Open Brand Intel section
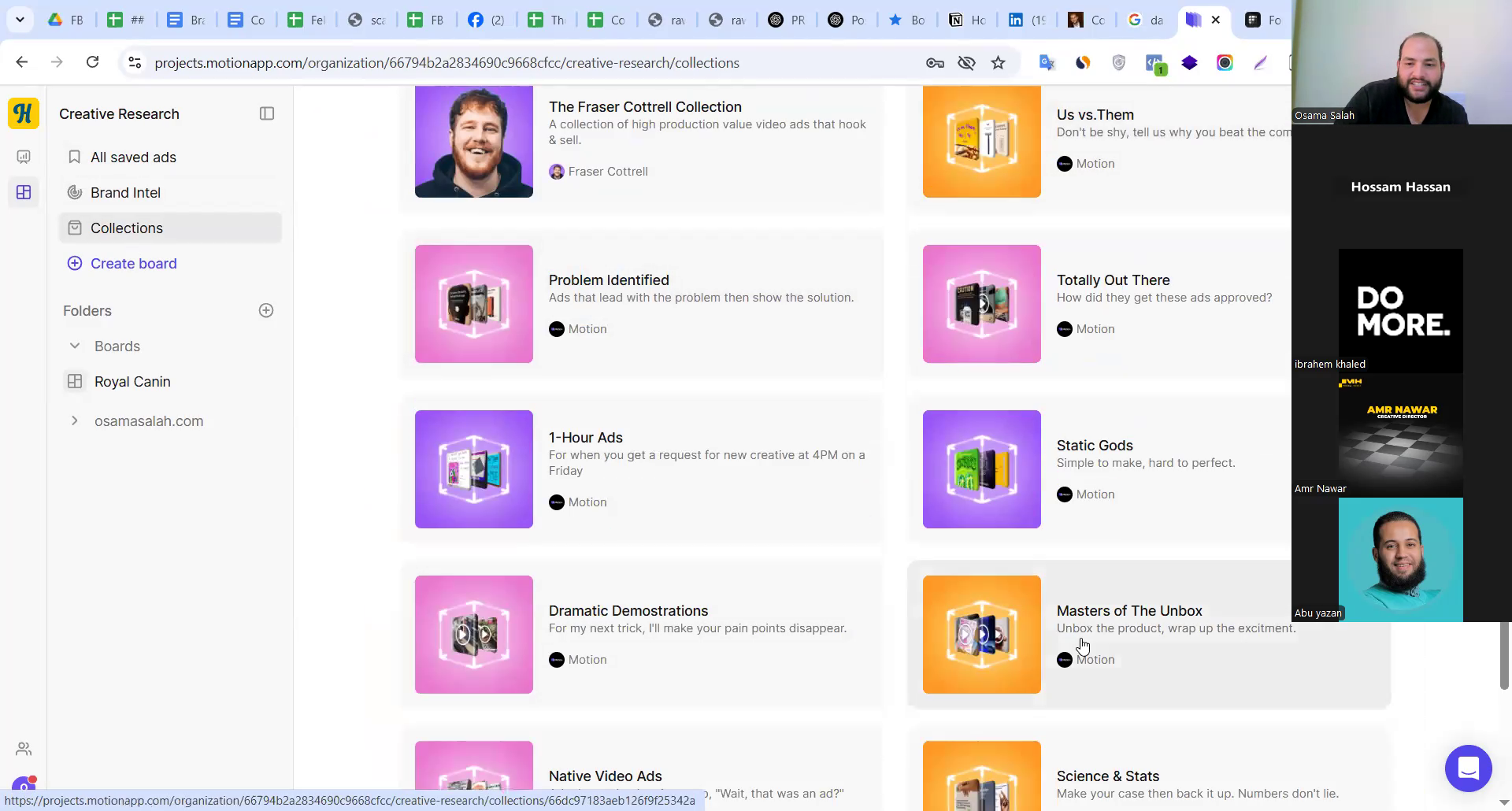1512x811 pixels. coord(170,192)
